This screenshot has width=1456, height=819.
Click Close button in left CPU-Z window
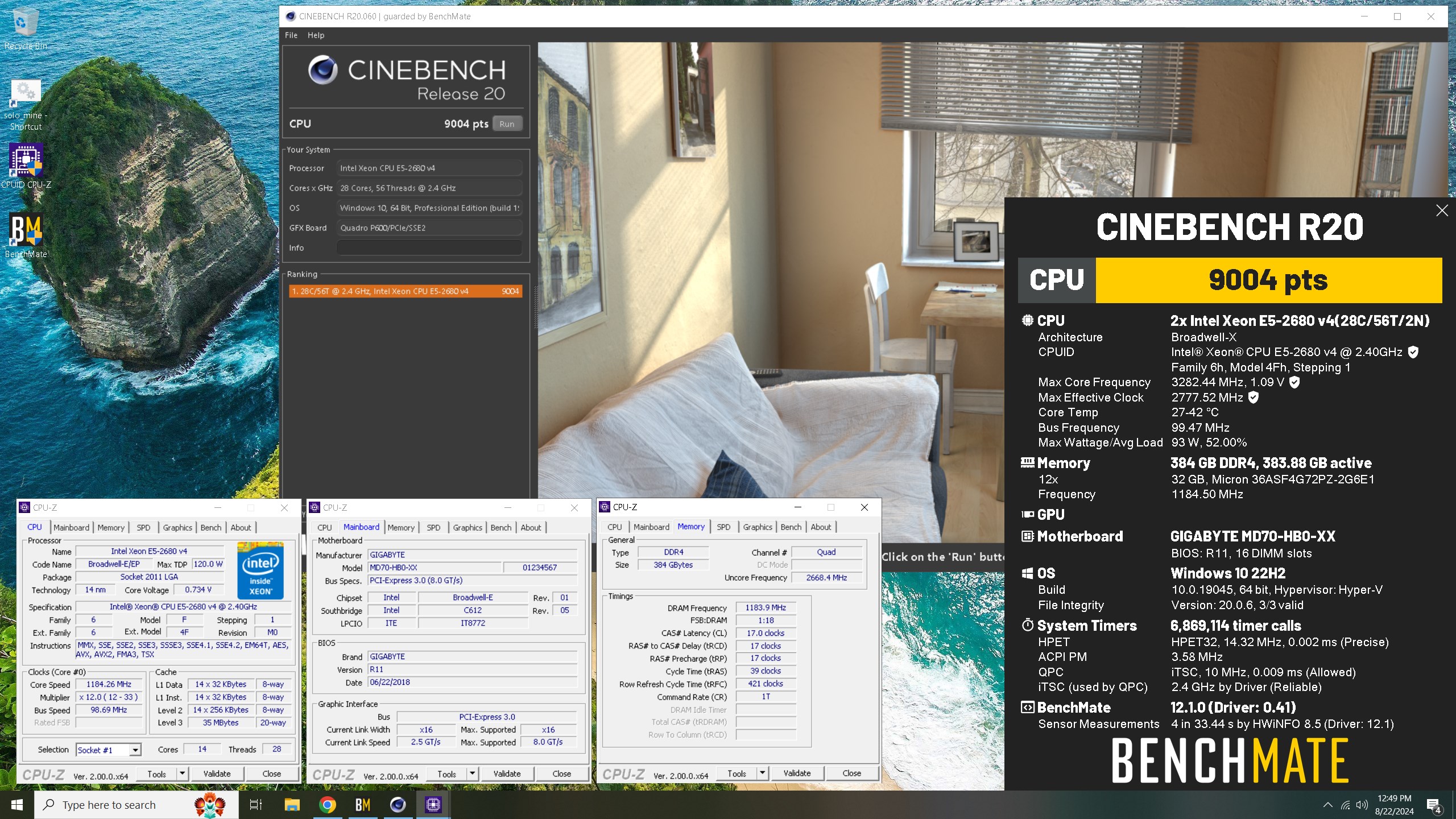coord(272,774)
